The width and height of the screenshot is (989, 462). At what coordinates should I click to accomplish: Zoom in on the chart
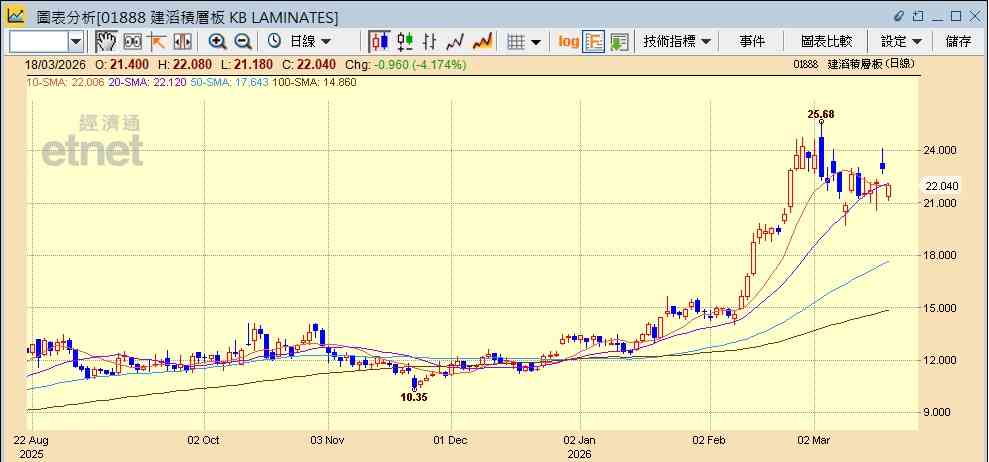pyautogui.click(x=218, y=42)
